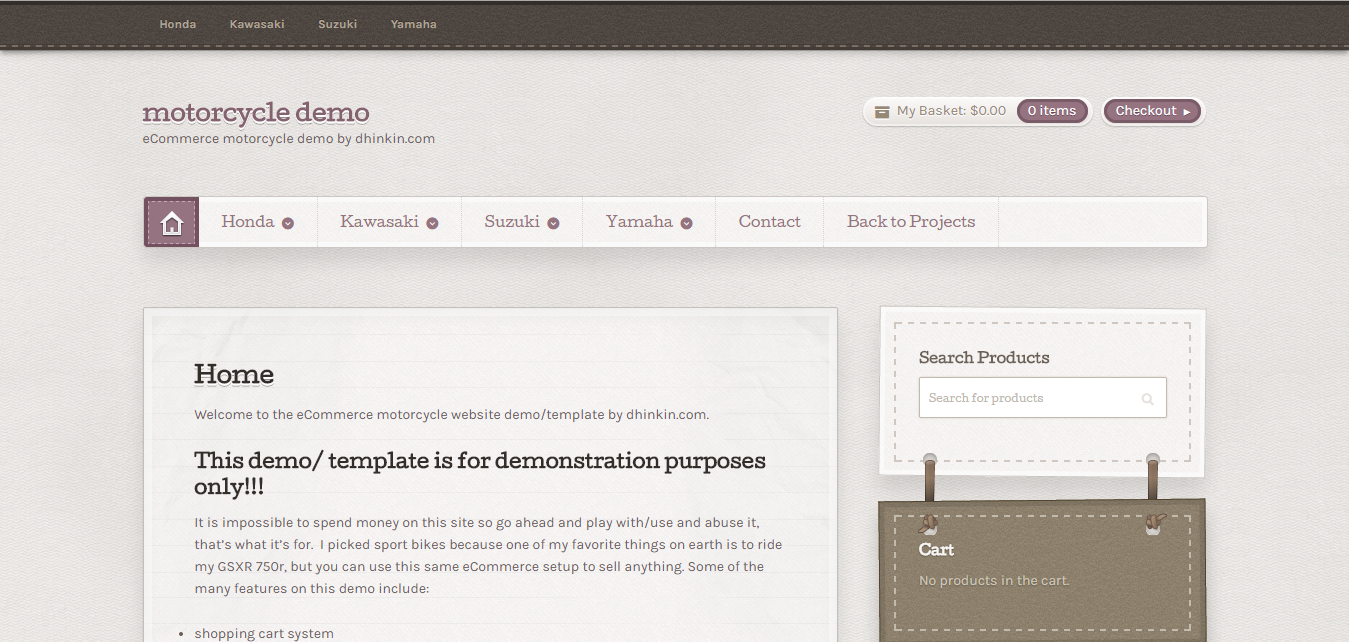
Task: Open Yamaha in the top brown bar
Action: 414,24
